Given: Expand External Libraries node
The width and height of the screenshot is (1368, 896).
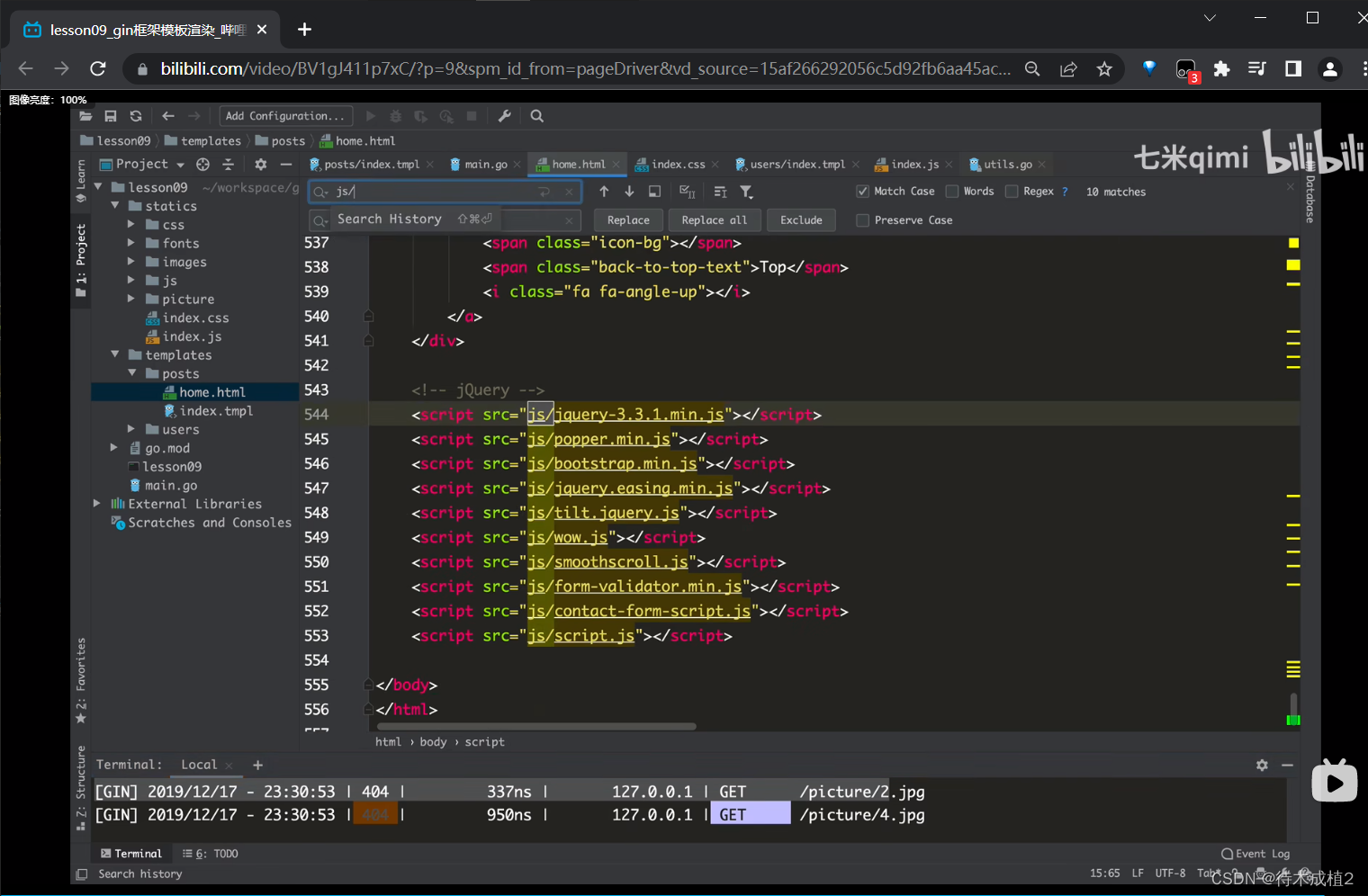Looking at the screenshot, I should (97, 504).
